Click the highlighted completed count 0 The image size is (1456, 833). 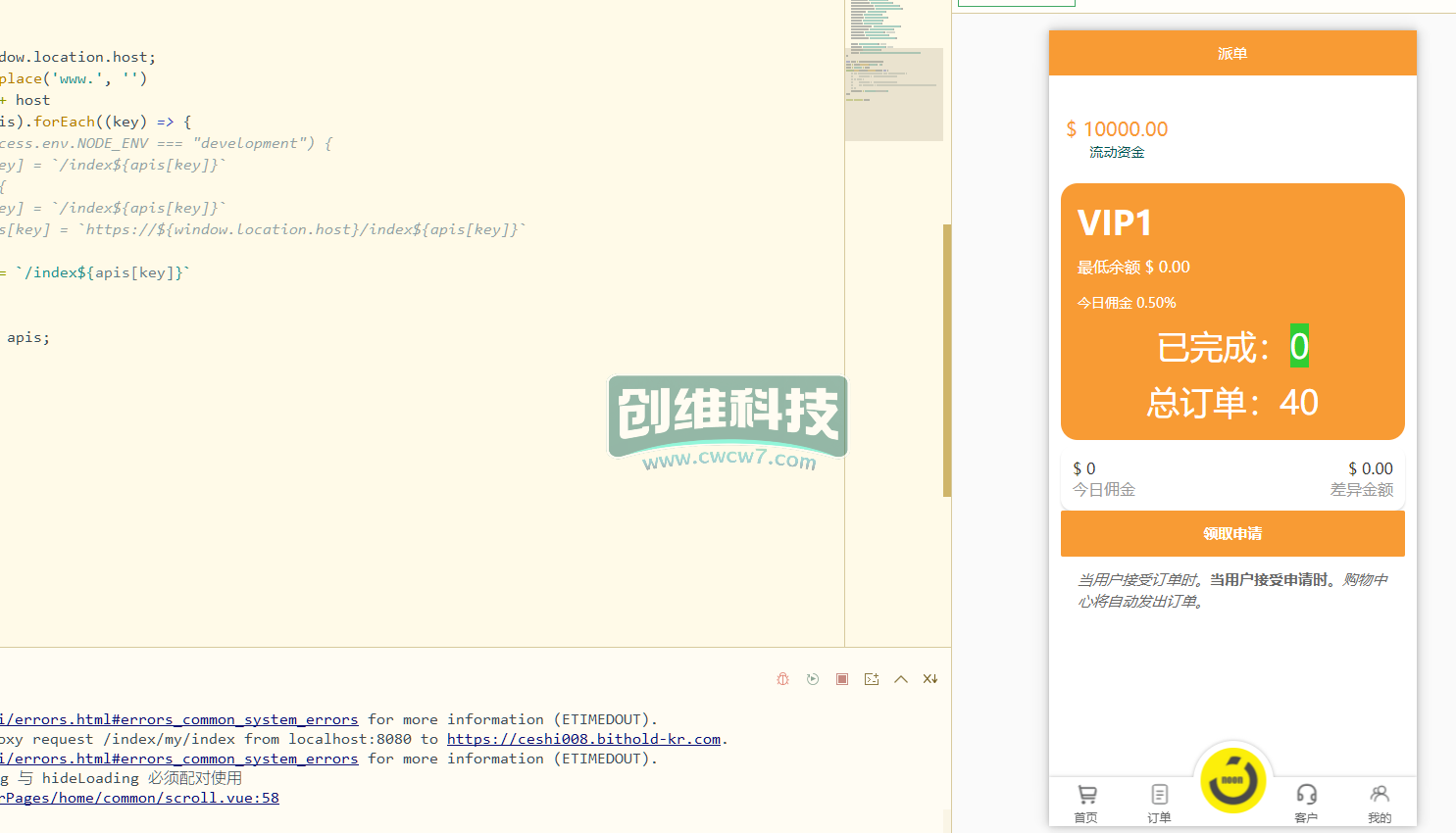1299,346
